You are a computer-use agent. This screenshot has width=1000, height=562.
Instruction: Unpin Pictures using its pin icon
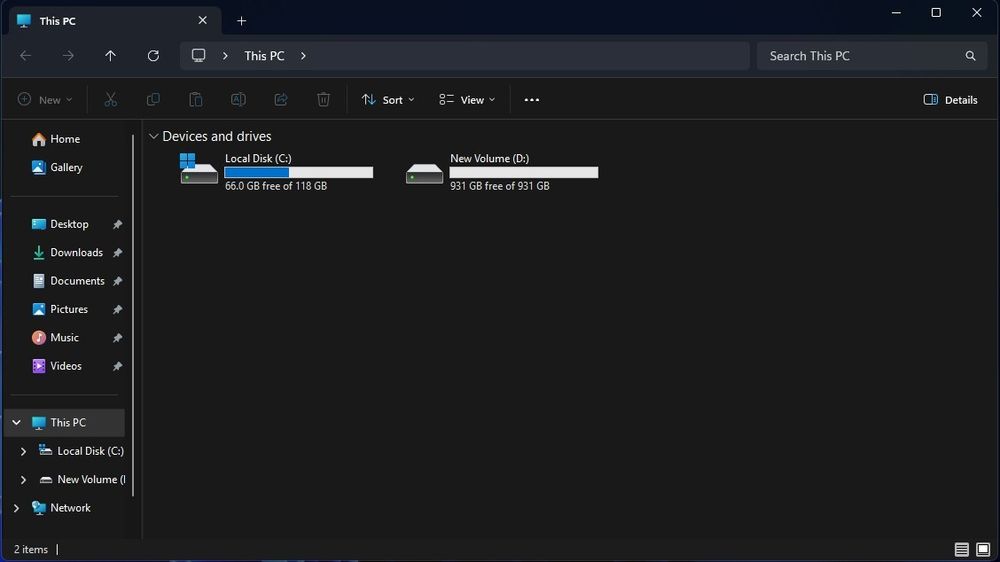pyautogui.click(x=117, y=309)
